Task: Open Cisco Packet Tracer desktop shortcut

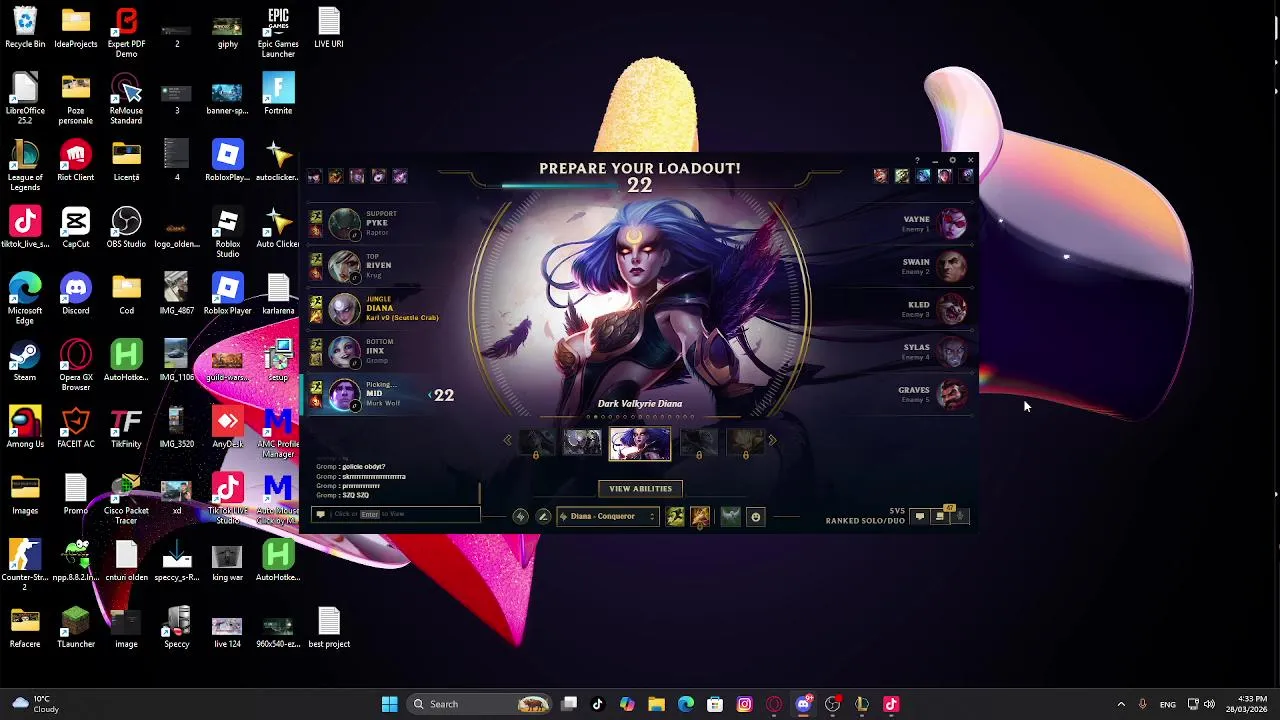Action: [126, 500]
